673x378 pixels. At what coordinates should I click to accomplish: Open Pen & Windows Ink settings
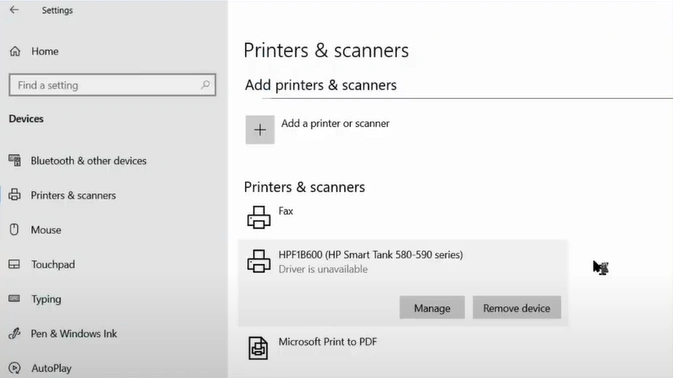pos(74,333)
